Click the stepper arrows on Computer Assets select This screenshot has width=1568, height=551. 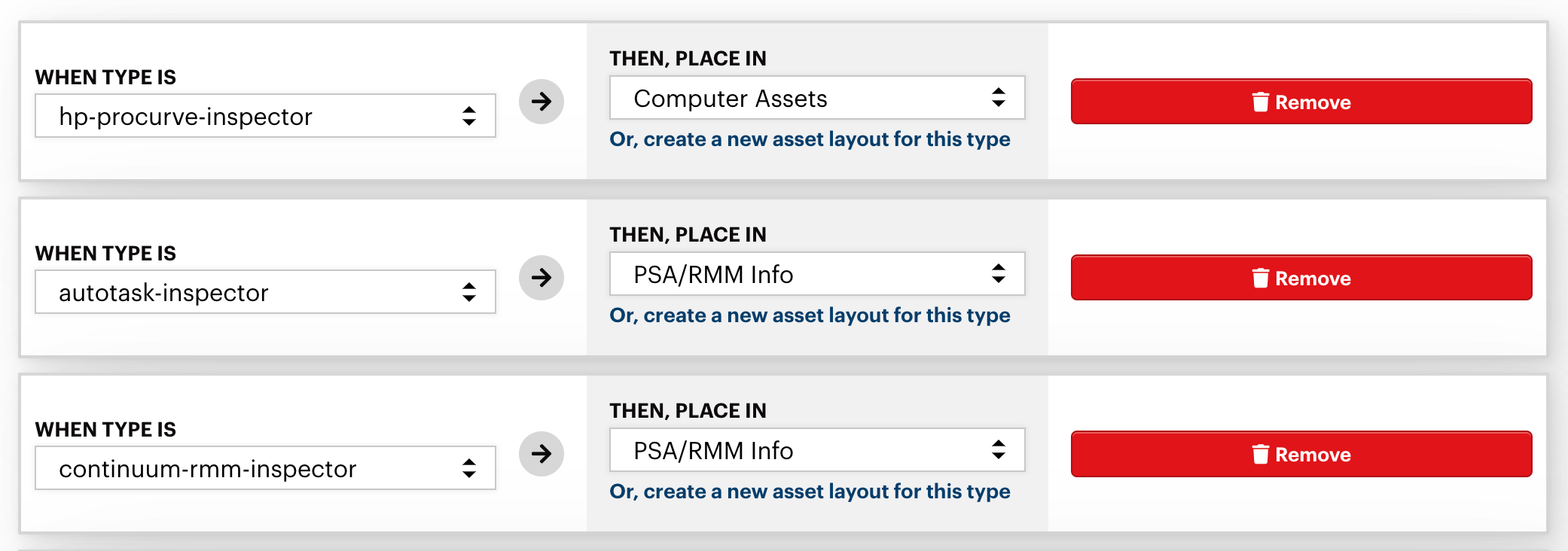coord(999,98)
